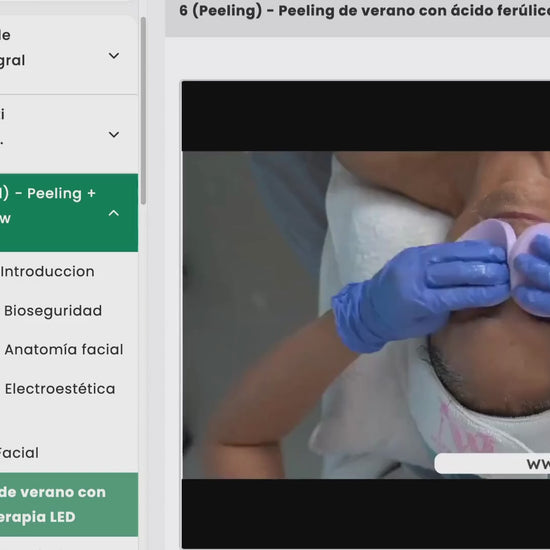Open the Bioseguridad lesson
The height and width of the screenshot is (550, 550).
coord(53,311)
